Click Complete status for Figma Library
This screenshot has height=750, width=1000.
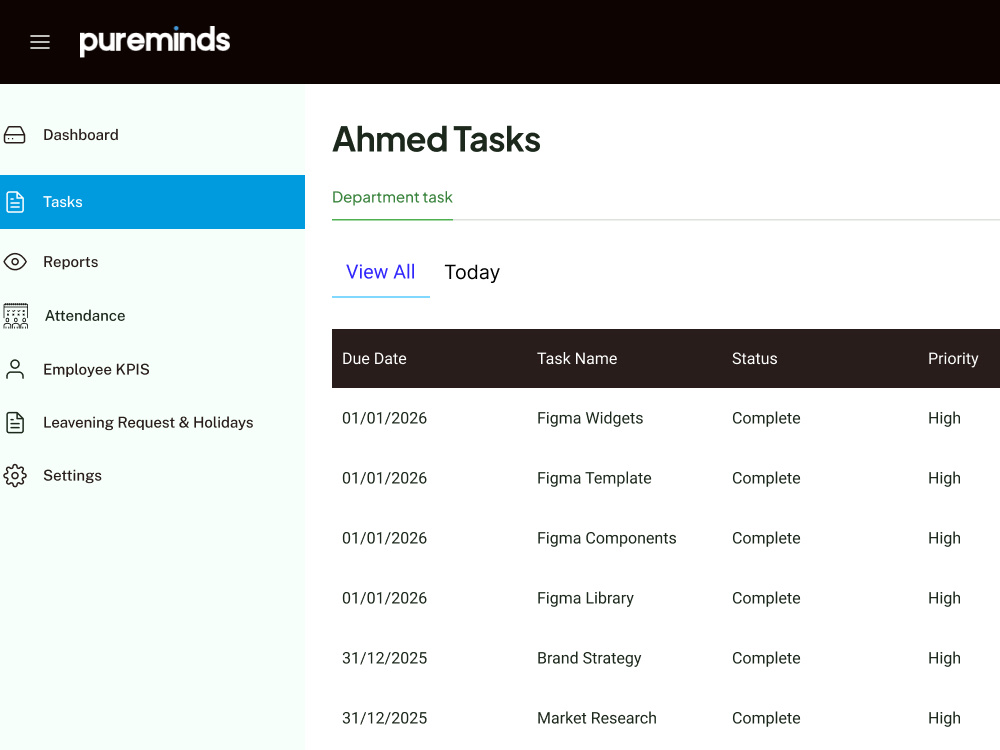pos(766,598)
